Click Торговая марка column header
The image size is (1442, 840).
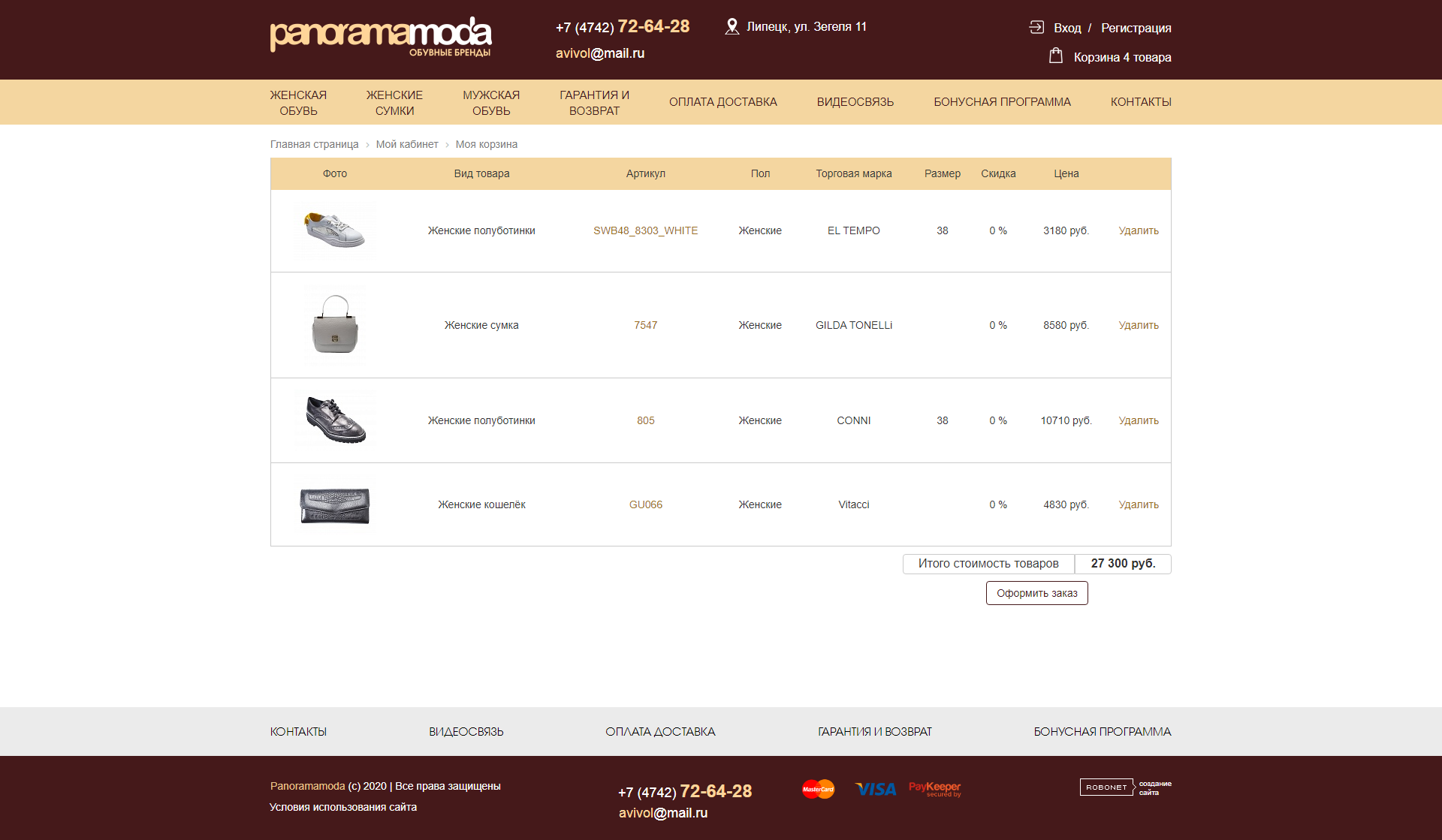(x=854, y=173)
